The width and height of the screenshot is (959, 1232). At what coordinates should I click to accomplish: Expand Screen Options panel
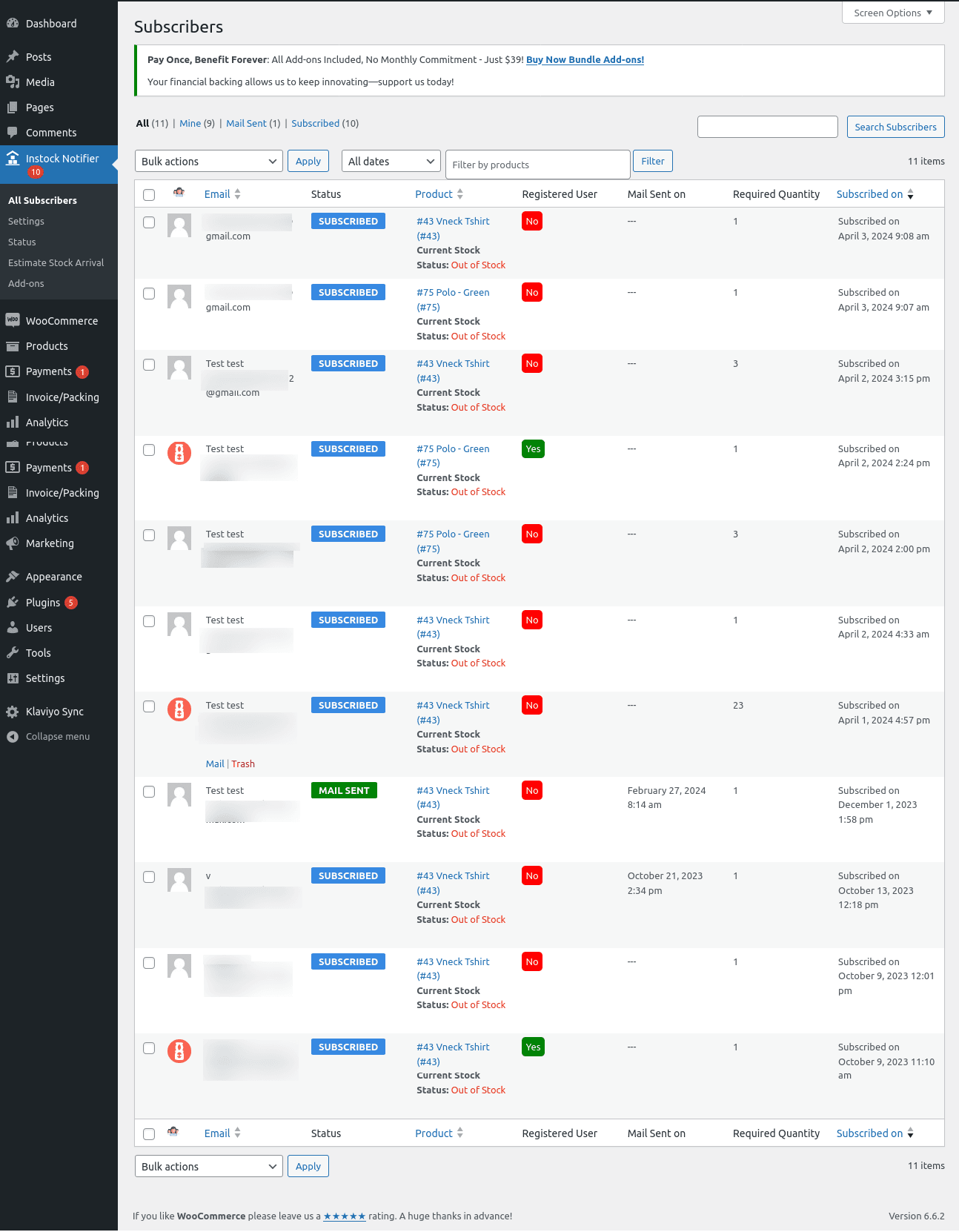(x=893, y=13)
